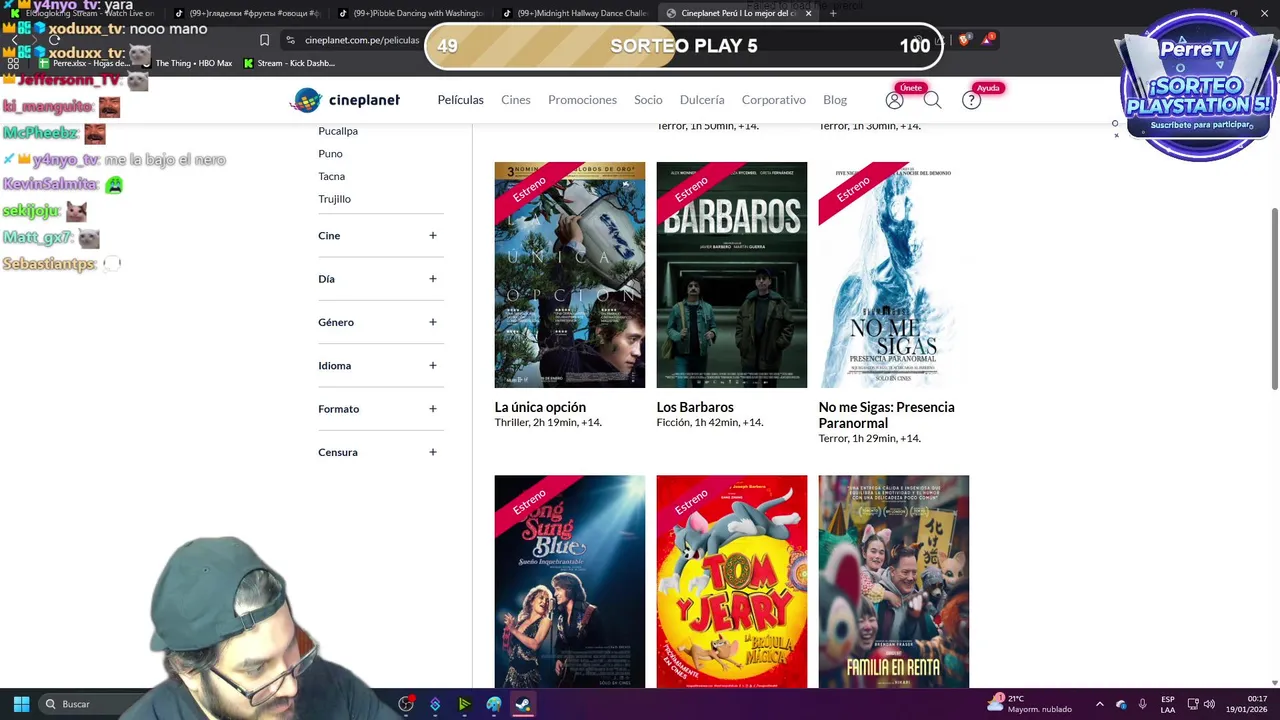This screenshot has width=1280, height=720.
Task: Open the Stream - Kick Dashboard bookmark
Action: [289, 63]
